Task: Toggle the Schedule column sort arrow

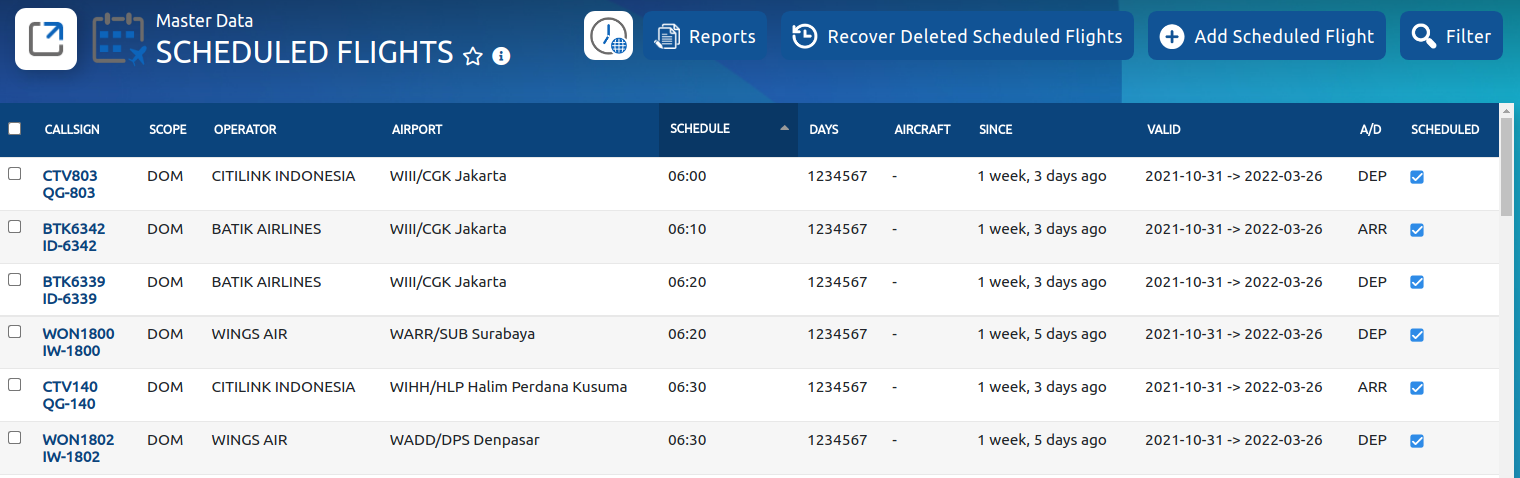Action: coord(784,128)
